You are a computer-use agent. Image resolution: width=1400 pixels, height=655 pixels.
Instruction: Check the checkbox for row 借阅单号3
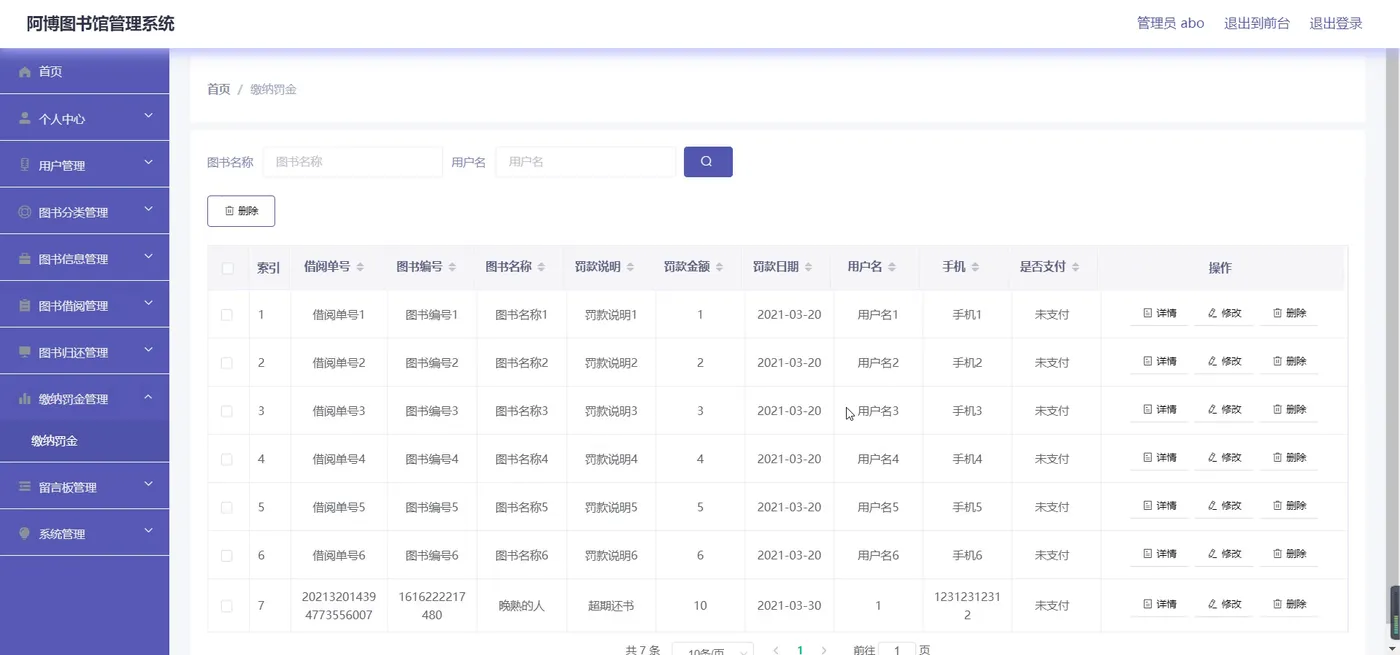point(227,411)
